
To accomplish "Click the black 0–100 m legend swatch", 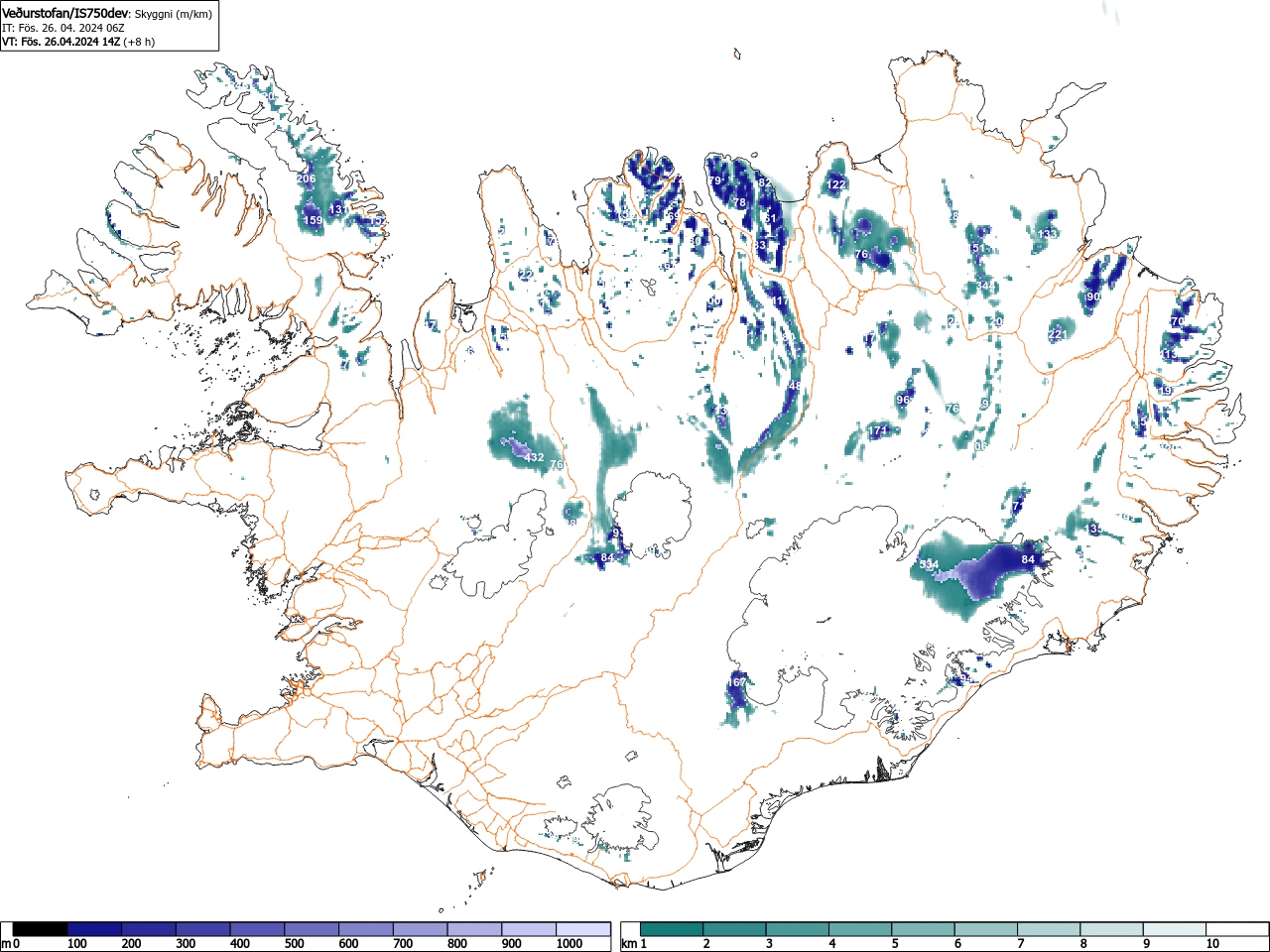I will tap(41, 929).
